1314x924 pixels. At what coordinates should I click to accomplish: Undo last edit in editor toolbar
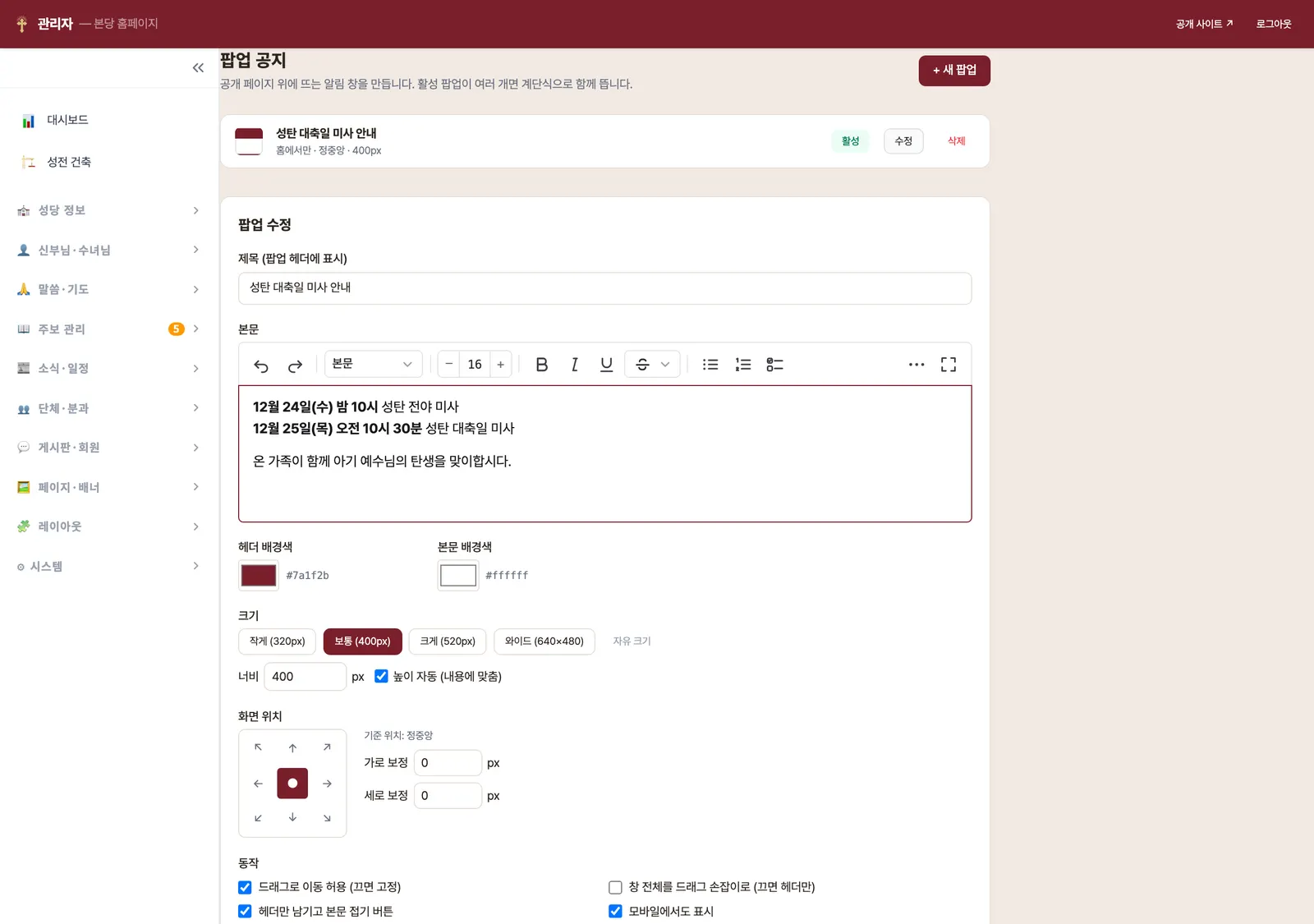pyautogui.click(x=261, y=365)
